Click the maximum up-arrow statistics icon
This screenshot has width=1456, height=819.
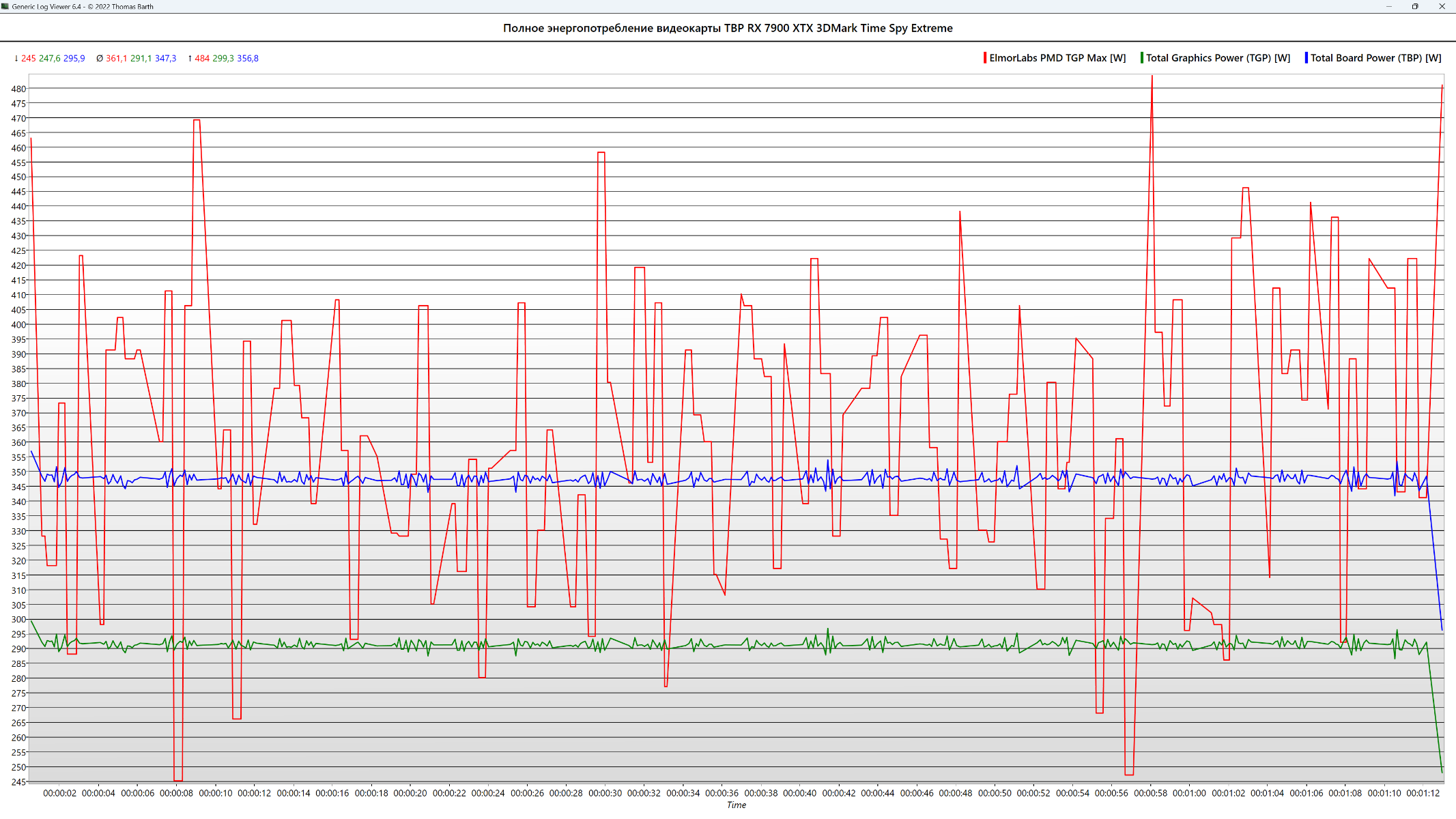pyautogui.click(x=190, y=59)
